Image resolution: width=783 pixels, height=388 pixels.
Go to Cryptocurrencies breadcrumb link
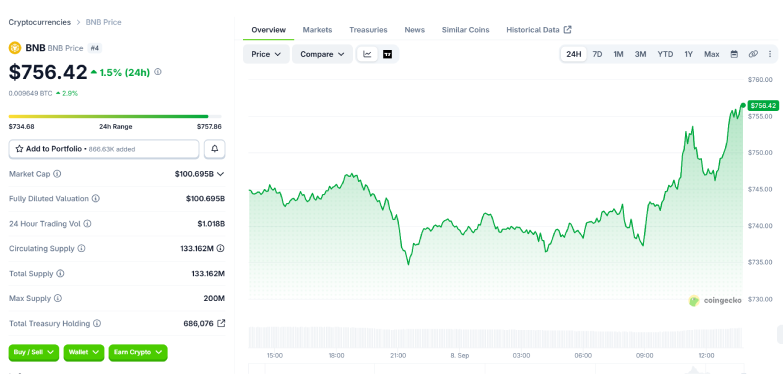[39, 22]
